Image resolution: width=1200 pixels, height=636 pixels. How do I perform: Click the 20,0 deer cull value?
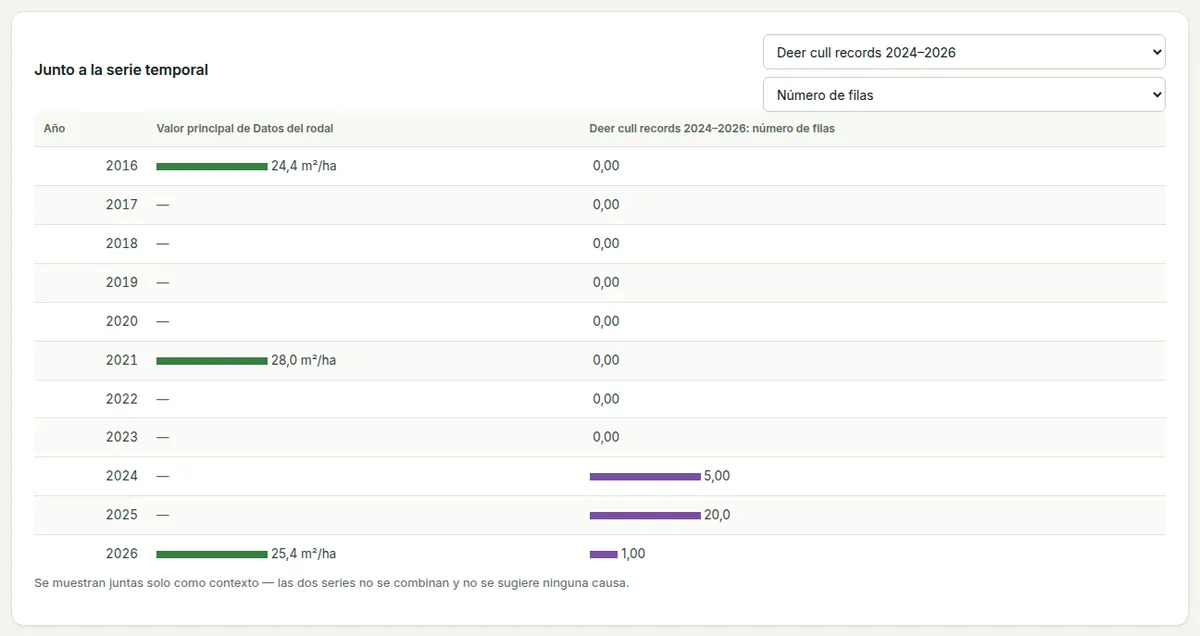[x=717, y=515]
